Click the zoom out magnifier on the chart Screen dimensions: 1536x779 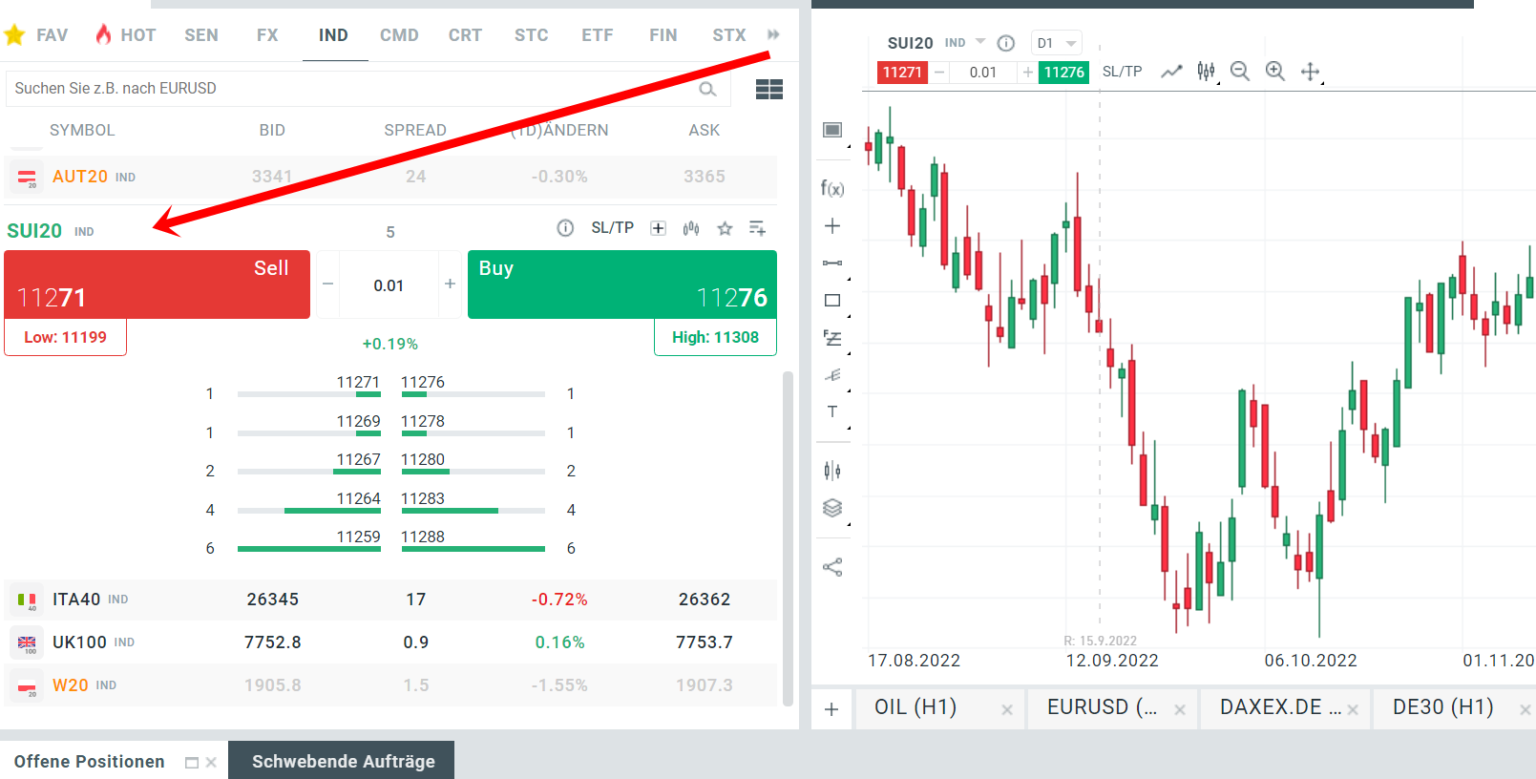click(x=1240, y=71)
